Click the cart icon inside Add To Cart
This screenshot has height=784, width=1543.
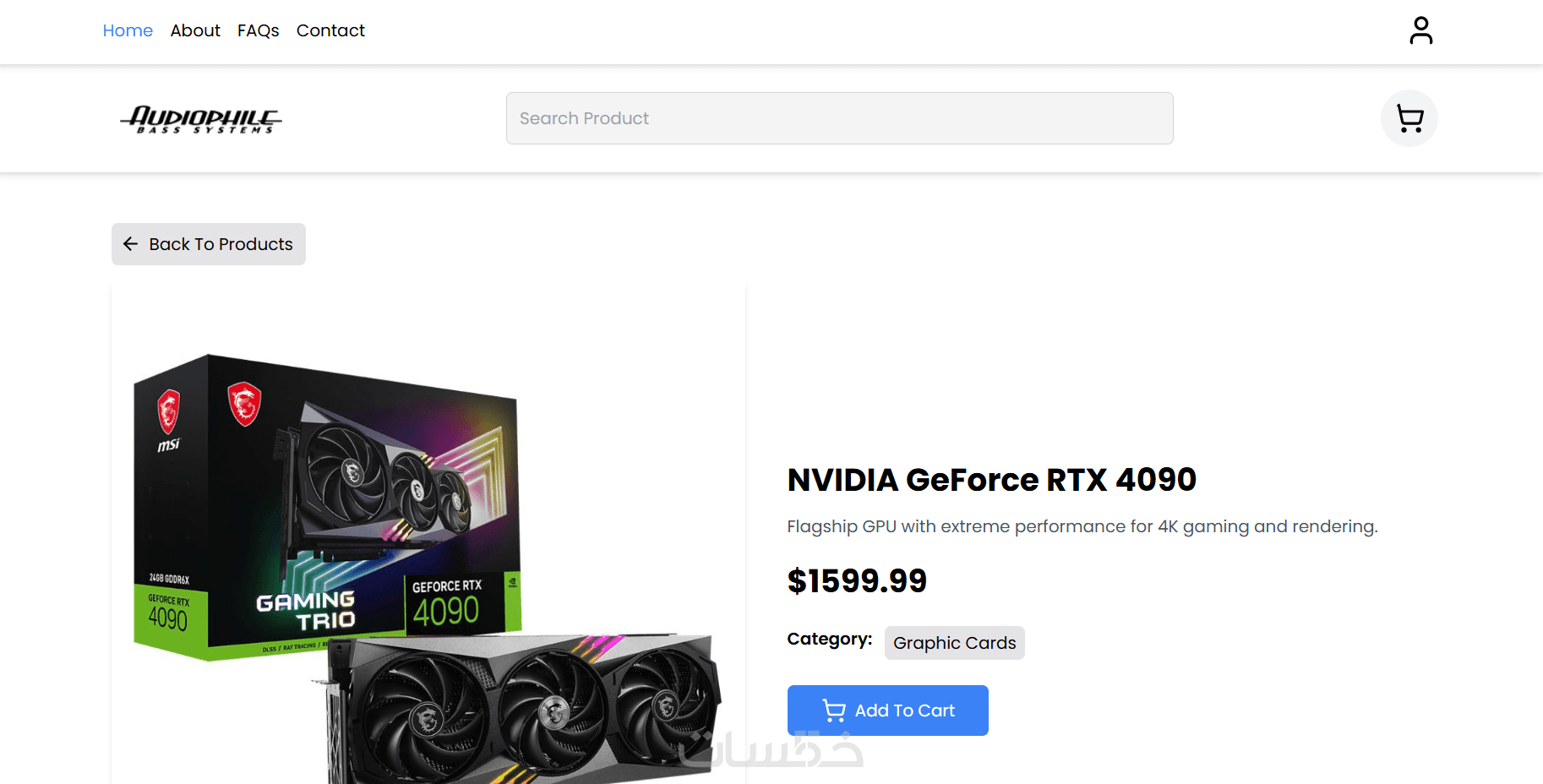(834, 710)
